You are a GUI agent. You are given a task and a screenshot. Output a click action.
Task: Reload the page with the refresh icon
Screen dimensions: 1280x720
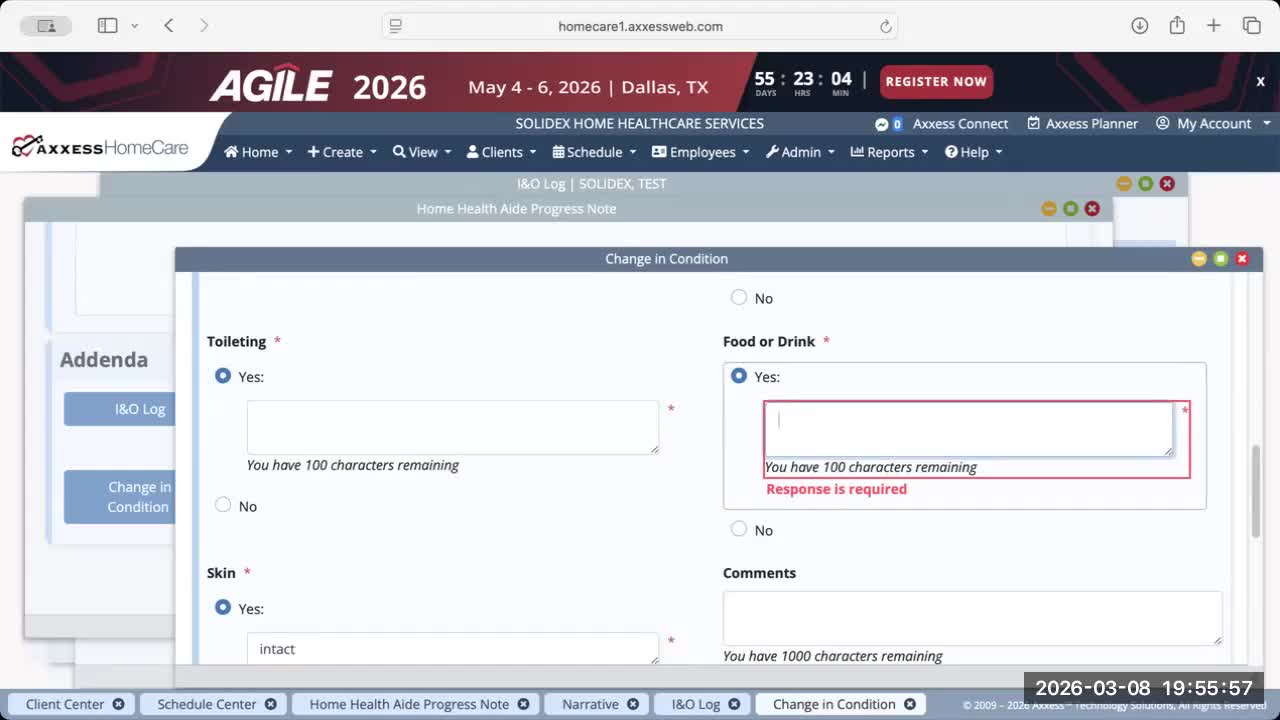pyautogui.click(x=885, y=27)
